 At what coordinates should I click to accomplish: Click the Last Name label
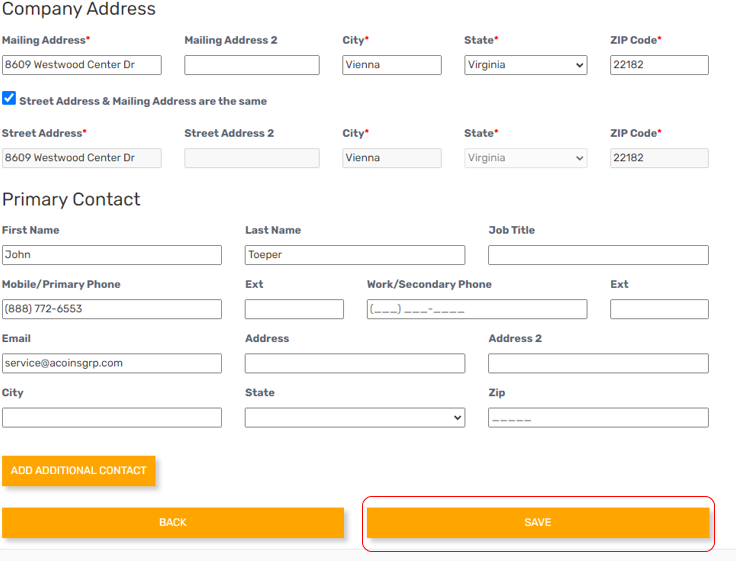pyautogui.click(x=273, y=230)
